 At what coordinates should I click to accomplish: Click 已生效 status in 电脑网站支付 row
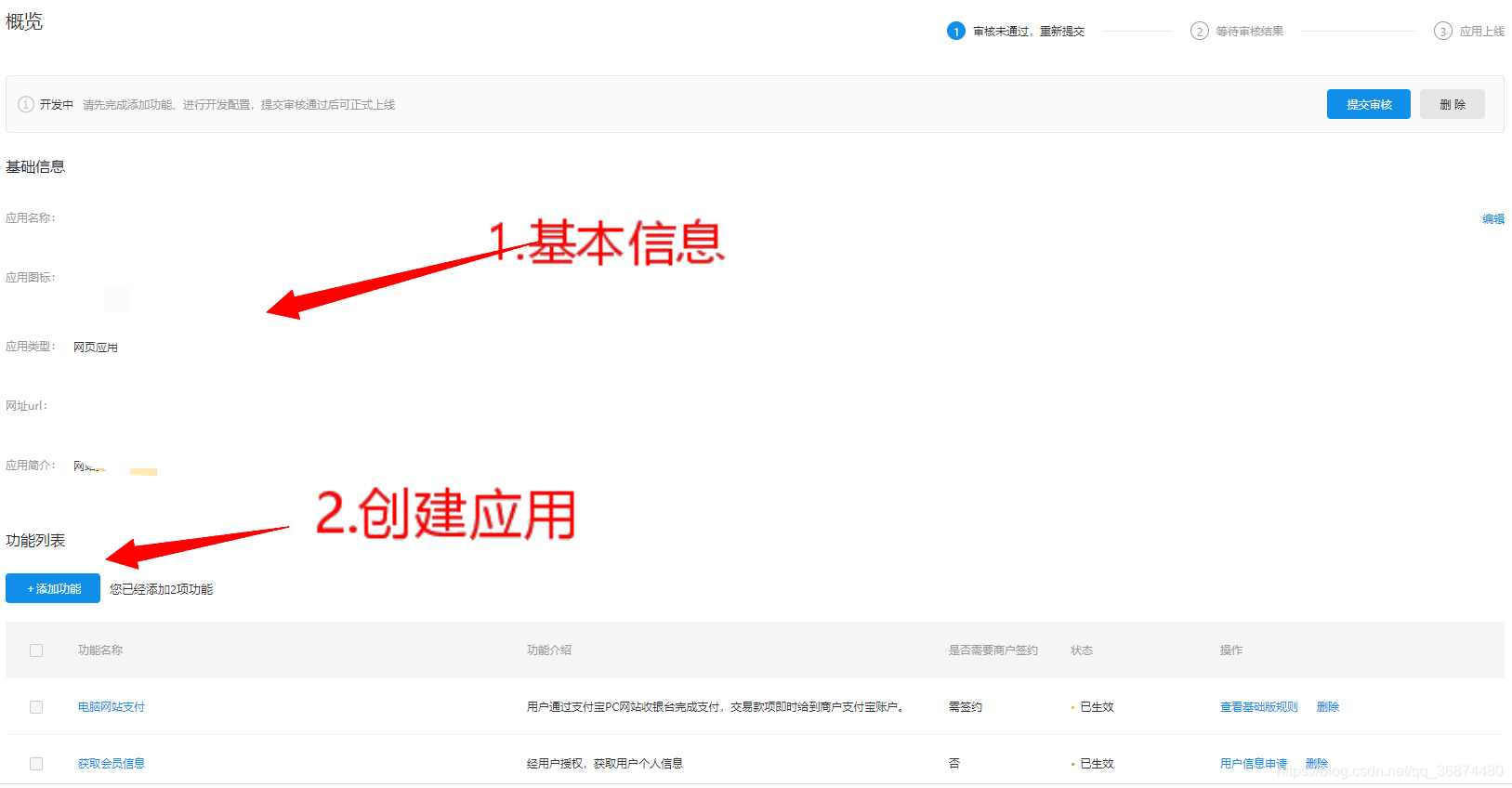pos(1097,707)
